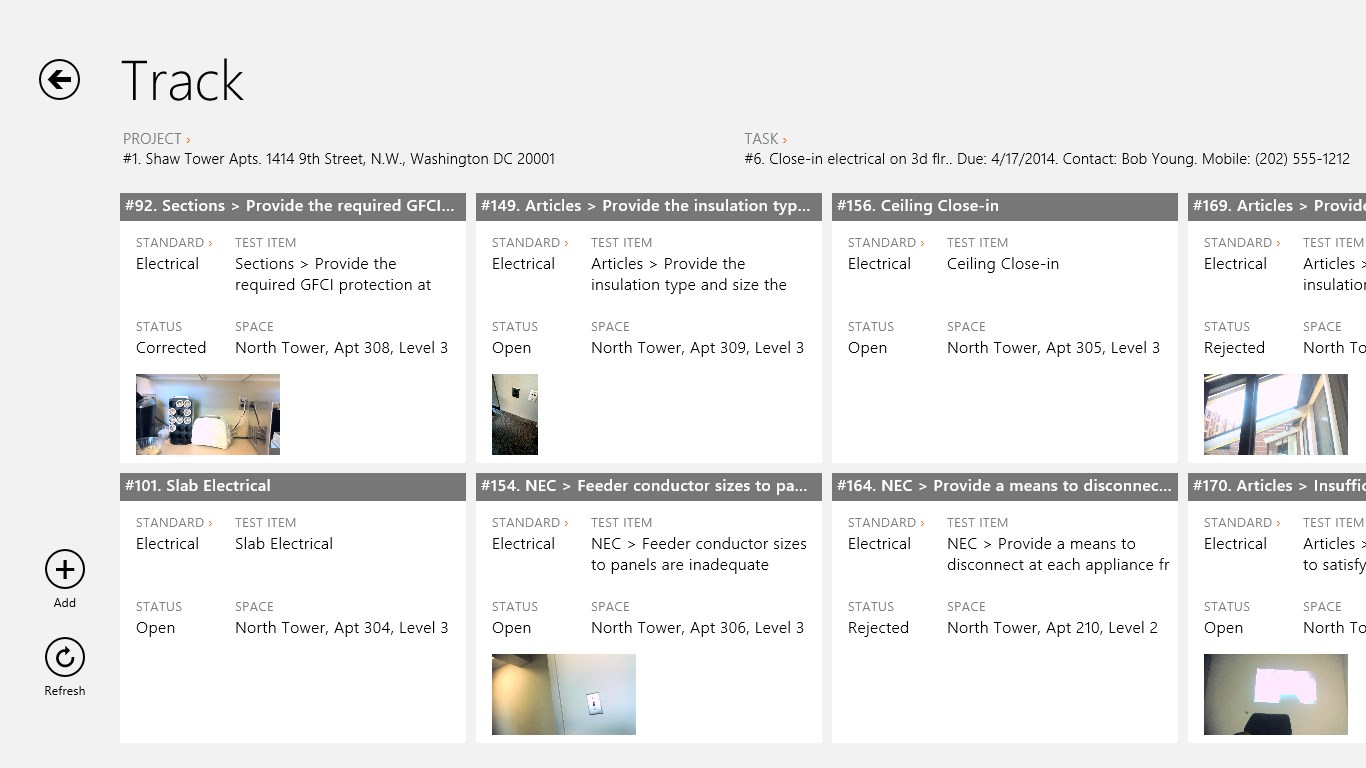
Task: Open the kitchen counter photo for #92
Action: 208,414
